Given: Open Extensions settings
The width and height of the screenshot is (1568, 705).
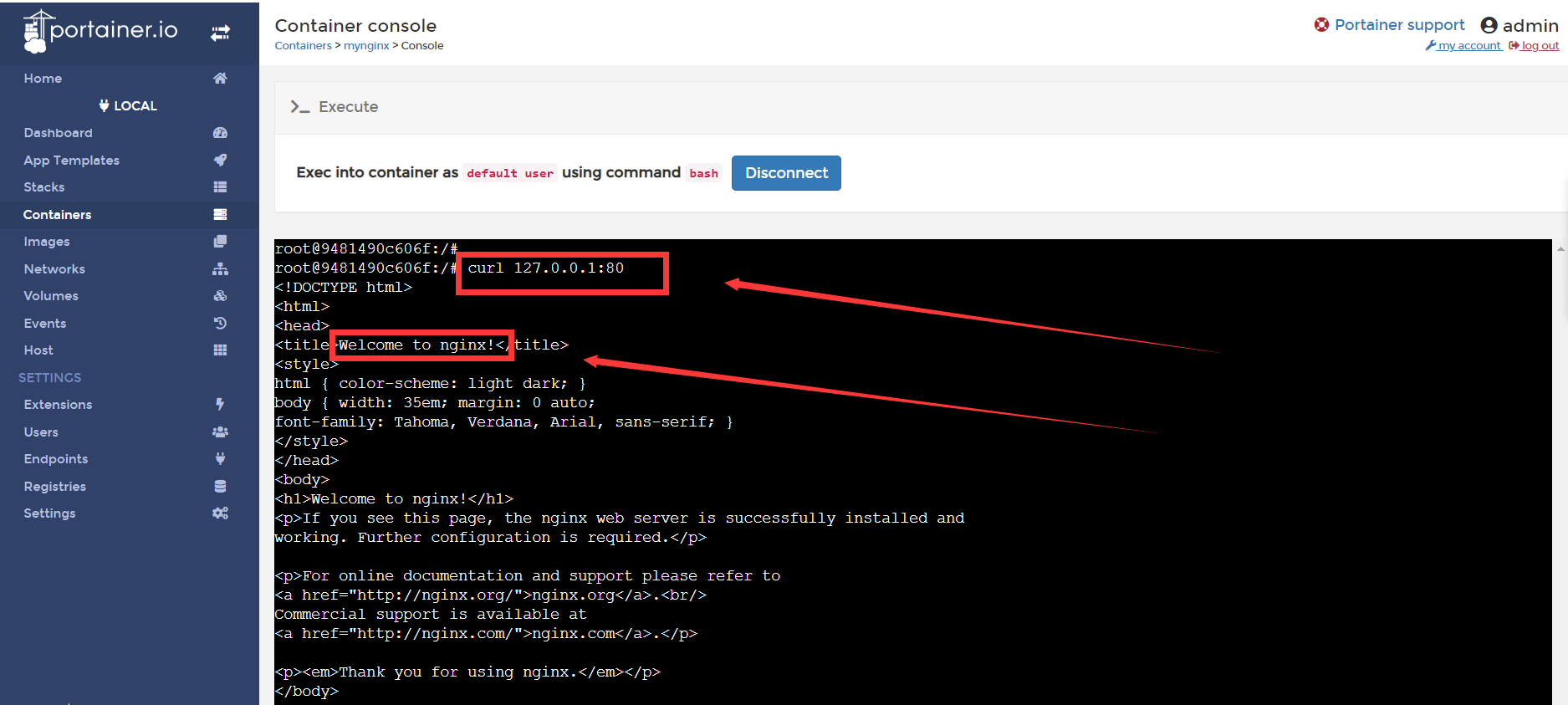Looking at the screenshot, I should [58, 404].
